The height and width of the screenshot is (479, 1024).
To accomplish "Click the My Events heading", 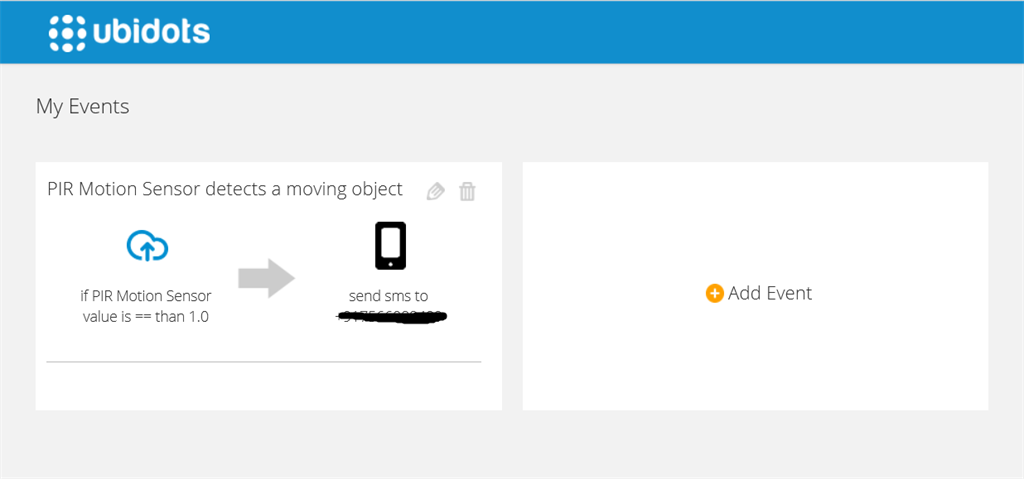I will 82,106.
